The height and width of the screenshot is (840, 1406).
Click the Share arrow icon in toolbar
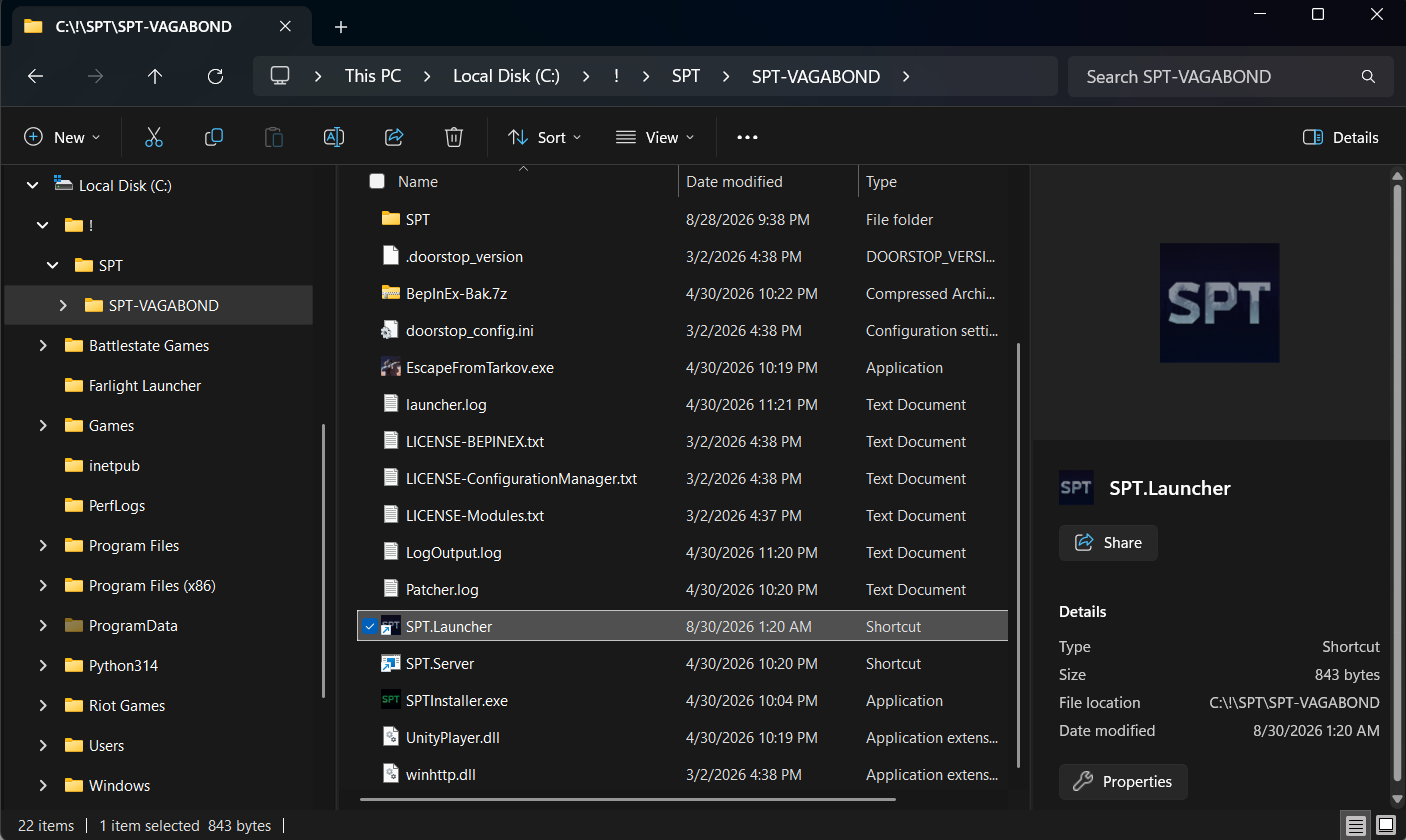pyautogui.click(x=394, y=137)
